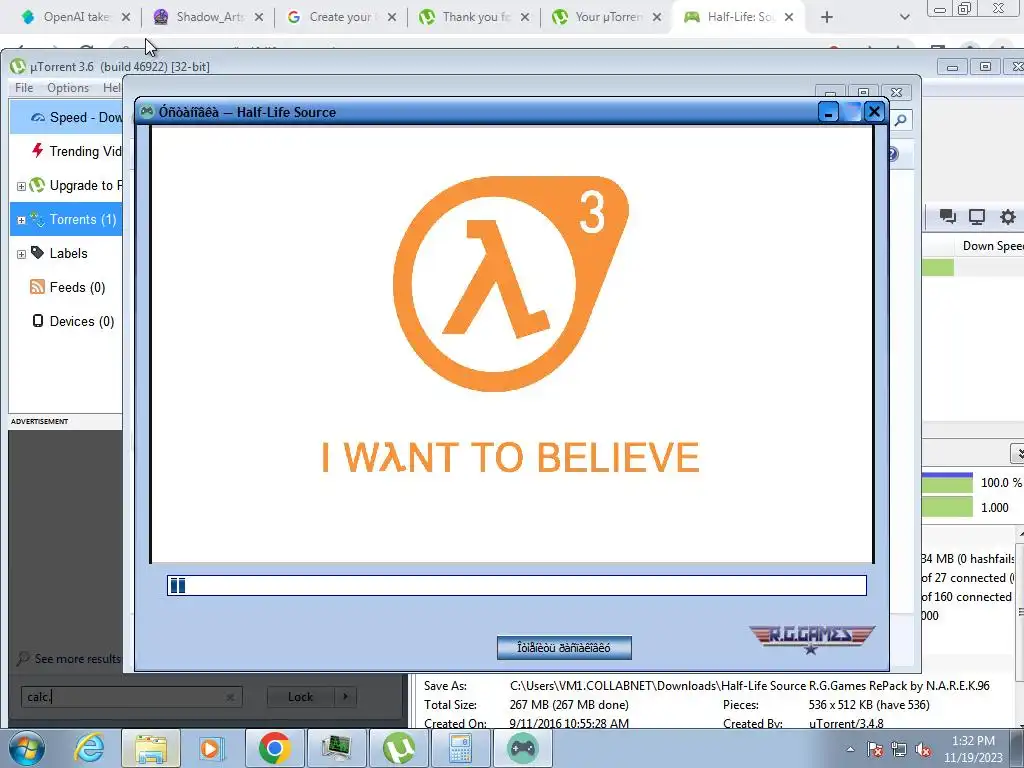
Task: Open the arrow next to Lock
Action: pyautogui.click(x=345, y=697)
